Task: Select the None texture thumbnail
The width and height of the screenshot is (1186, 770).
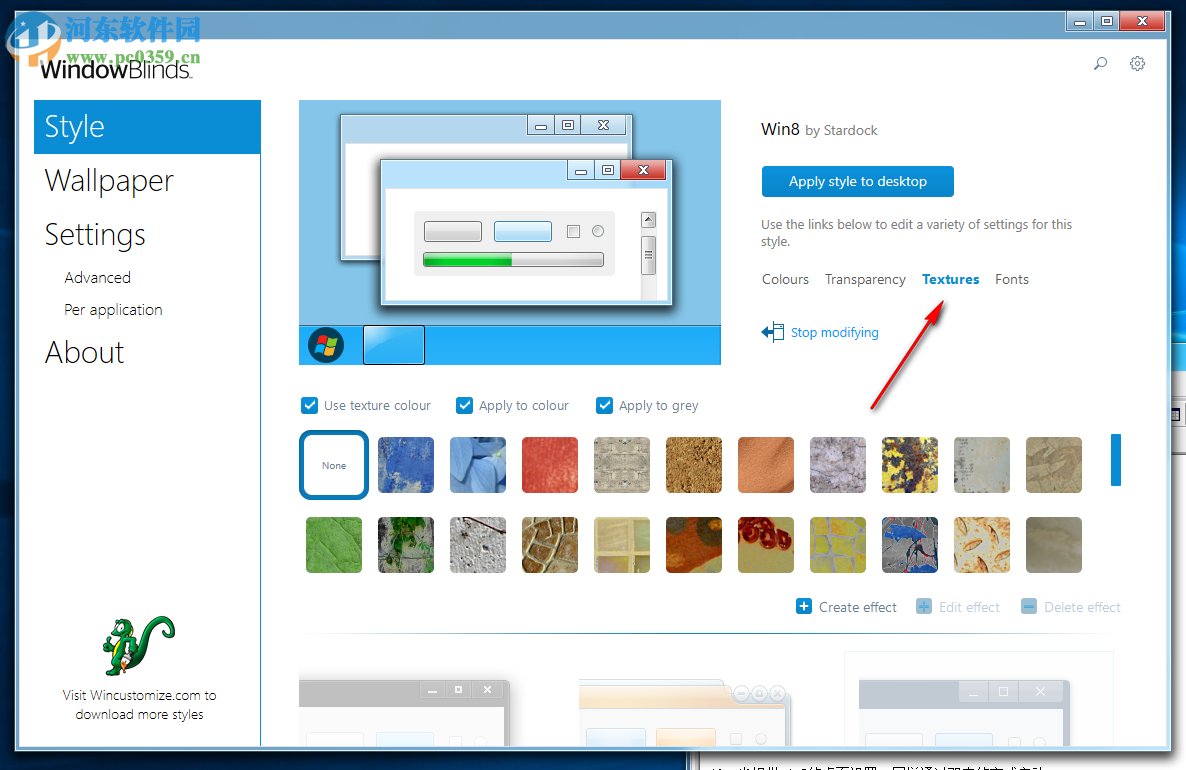Action: pos(333,464)
